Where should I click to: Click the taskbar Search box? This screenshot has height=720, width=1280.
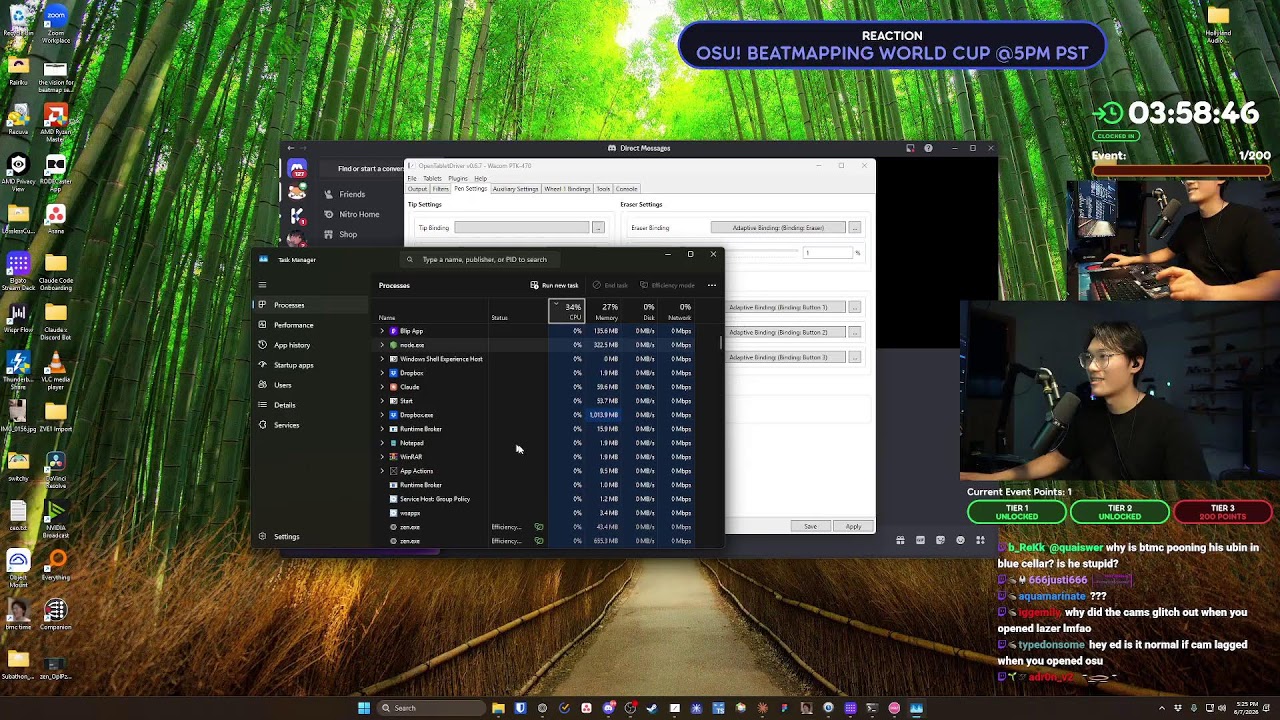pyautogui.click(x=430, y=708)
